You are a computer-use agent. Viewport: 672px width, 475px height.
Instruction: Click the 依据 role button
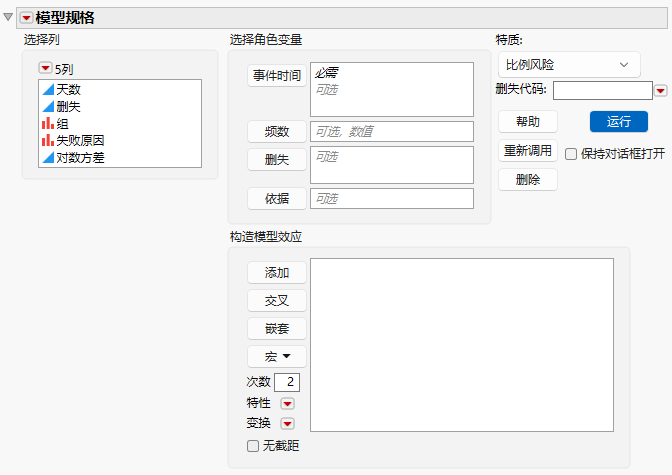tap(277, 198)
